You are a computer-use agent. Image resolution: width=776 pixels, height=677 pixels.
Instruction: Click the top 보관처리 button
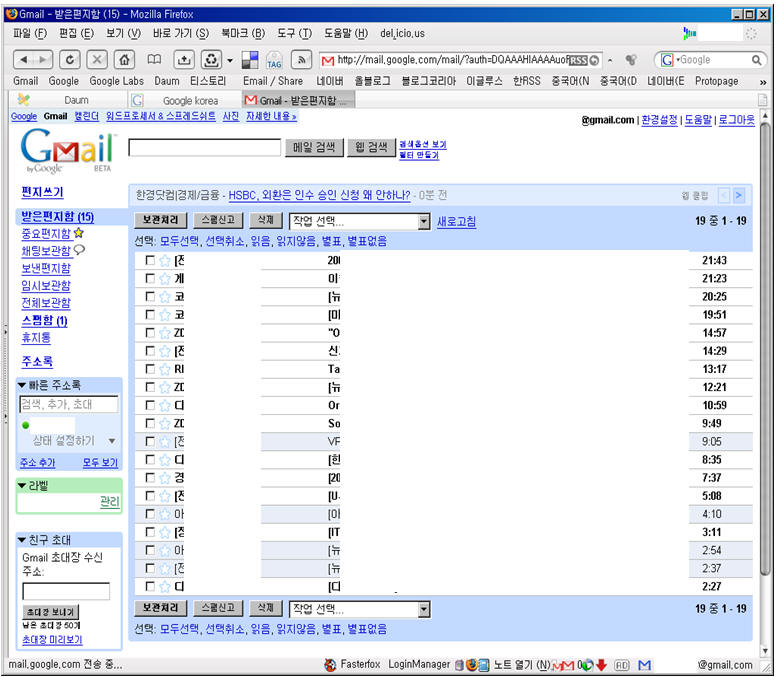click(160, 220)
